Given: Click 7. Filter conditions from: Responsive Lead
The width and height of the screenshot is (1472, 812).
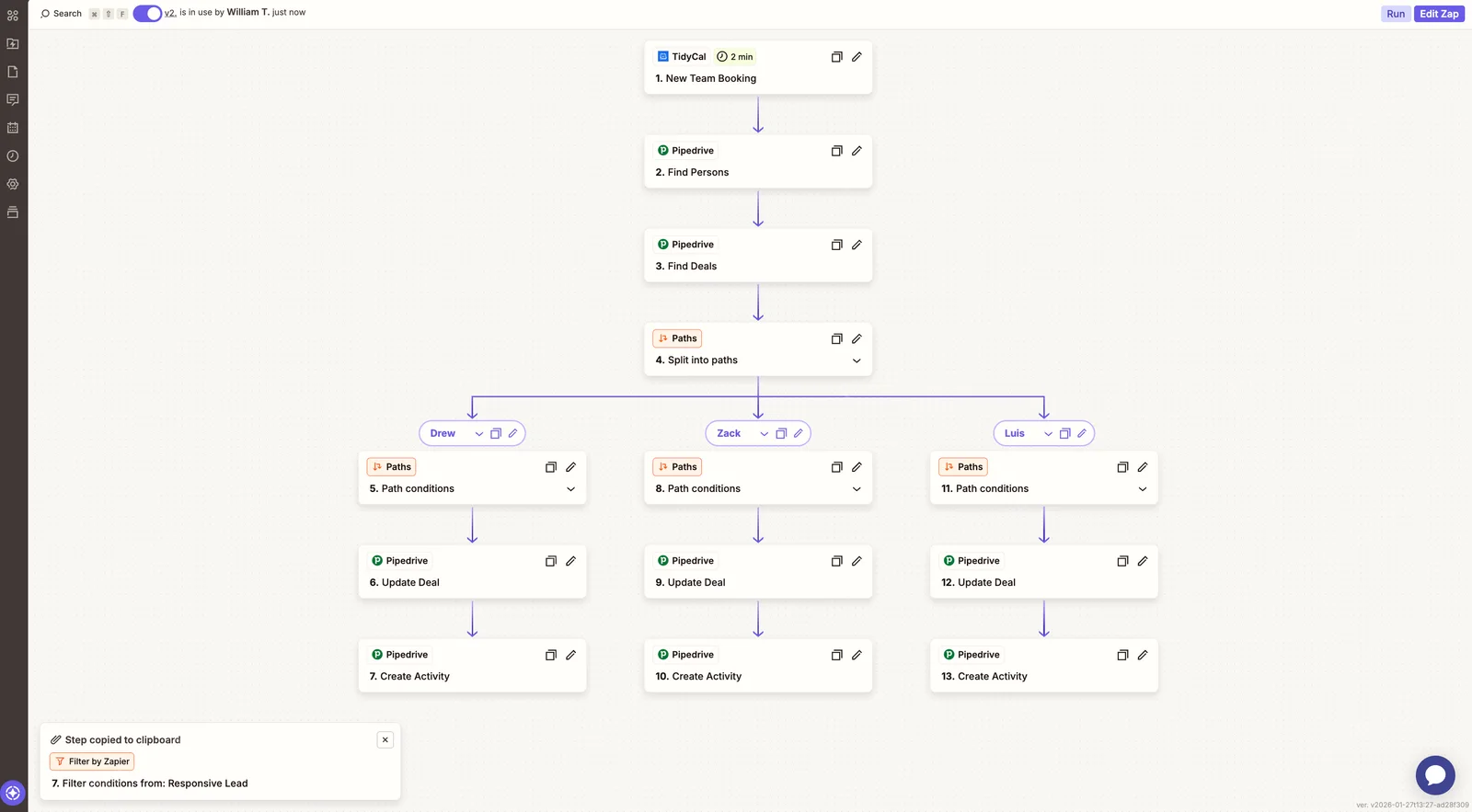Looking at the screenshot, I should (150, 783).
